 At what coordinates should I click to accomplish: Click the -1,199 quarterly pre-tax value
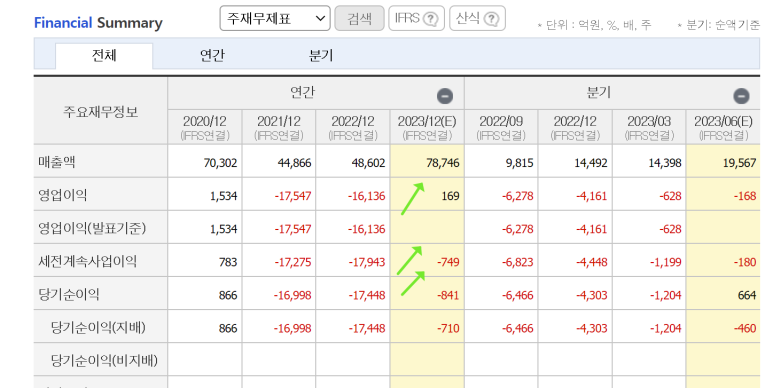(666, 262)
